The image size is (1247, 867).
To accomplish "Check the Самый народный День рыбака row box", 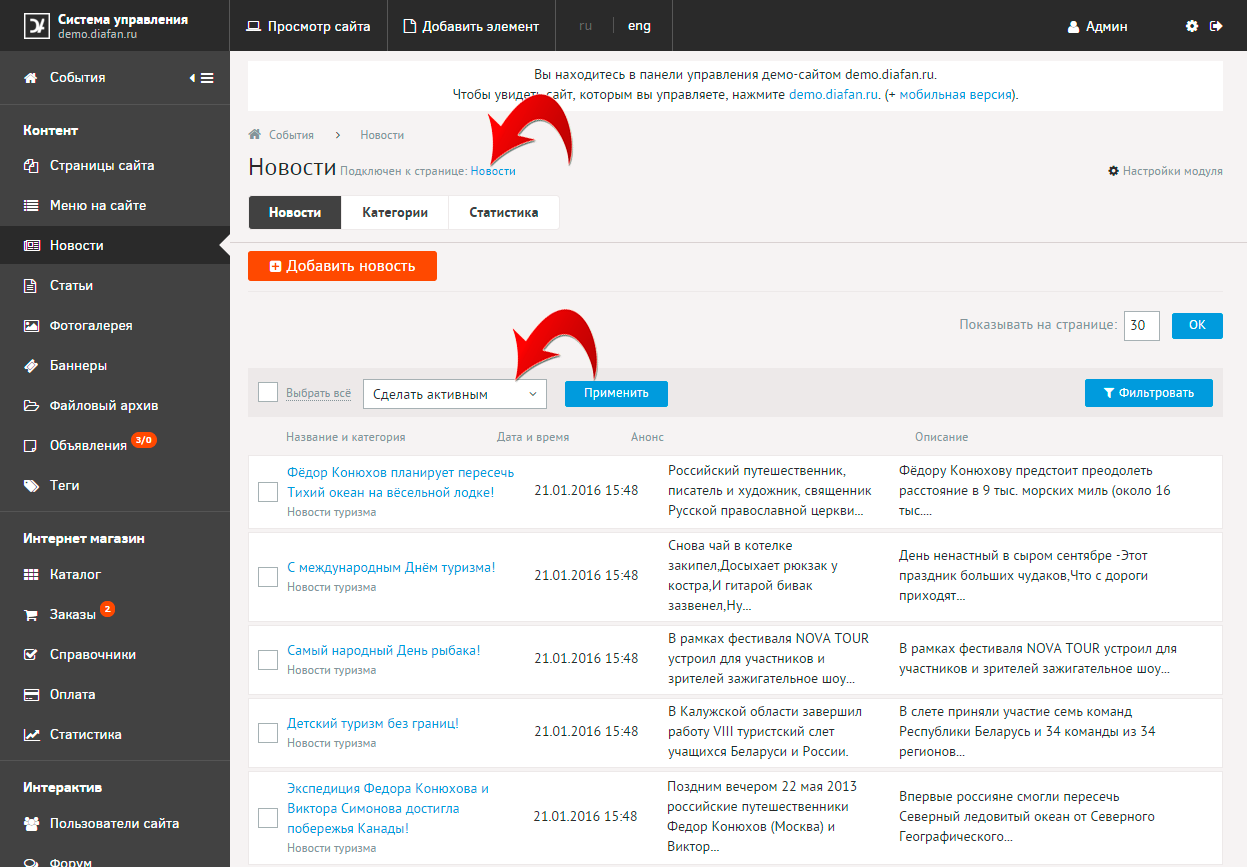I will click(268, 660).
